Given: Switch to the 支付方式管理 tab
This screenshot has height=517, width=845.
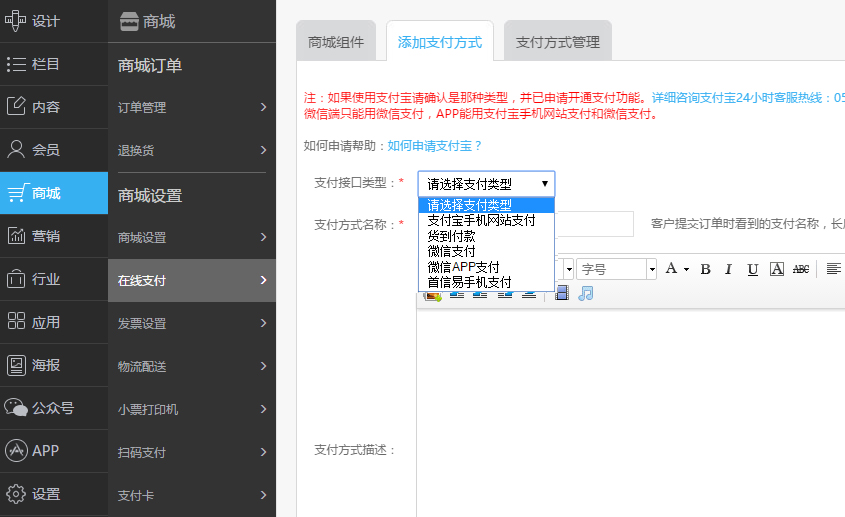Looking at the screenshot, I should [558, 41].
